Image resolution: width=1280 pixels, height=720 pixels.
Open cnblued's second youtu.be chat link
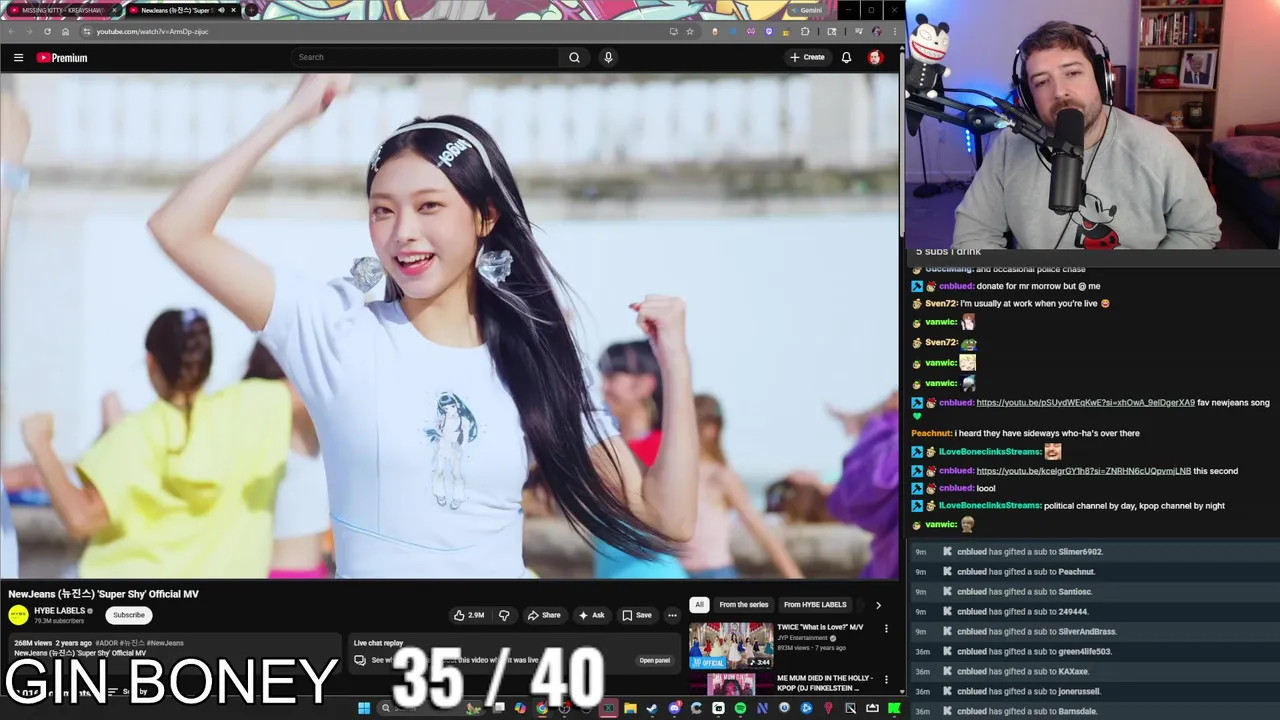1083,470
